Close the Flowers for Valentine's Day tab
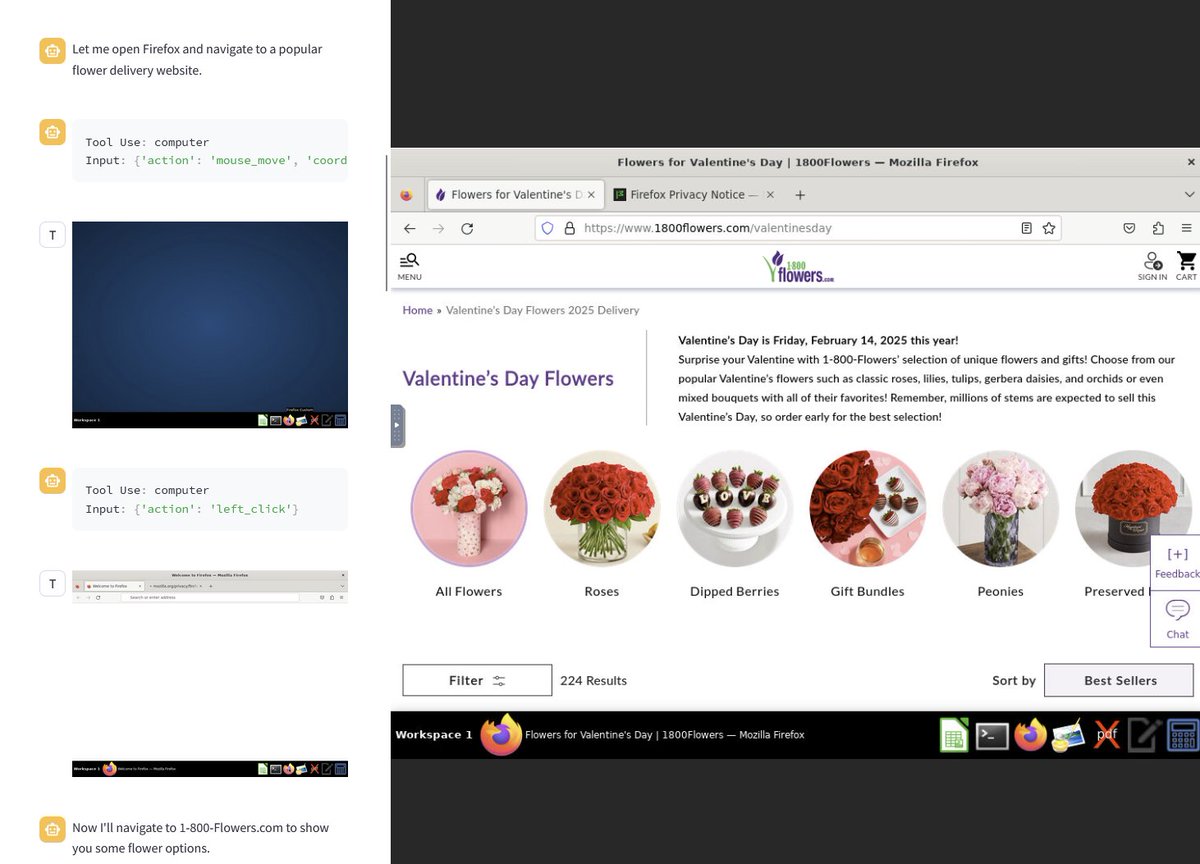1200x864 pixels. [x=591, y=195]
